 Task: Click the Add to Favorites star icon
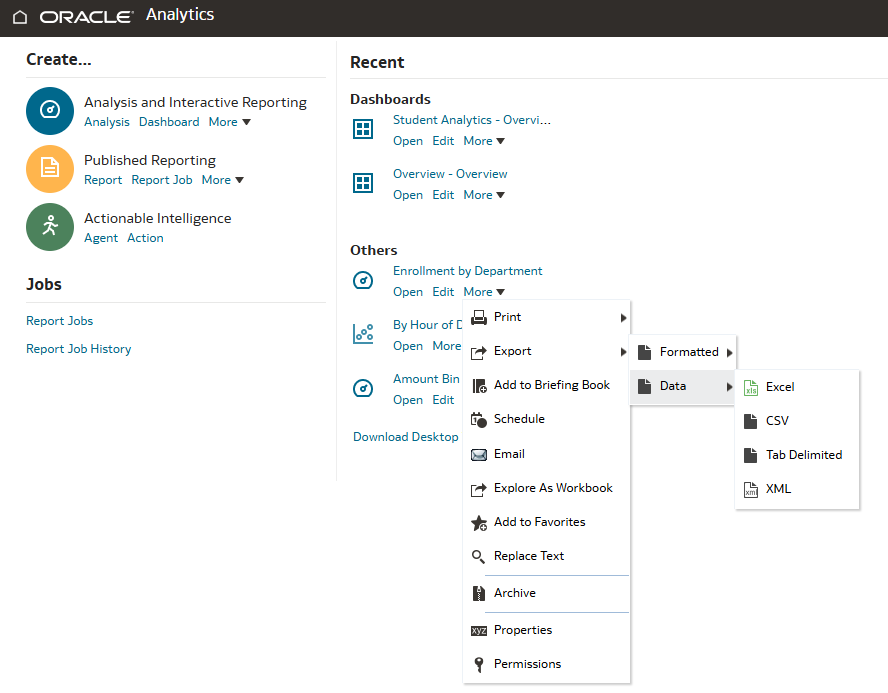[x=479, y=523]
